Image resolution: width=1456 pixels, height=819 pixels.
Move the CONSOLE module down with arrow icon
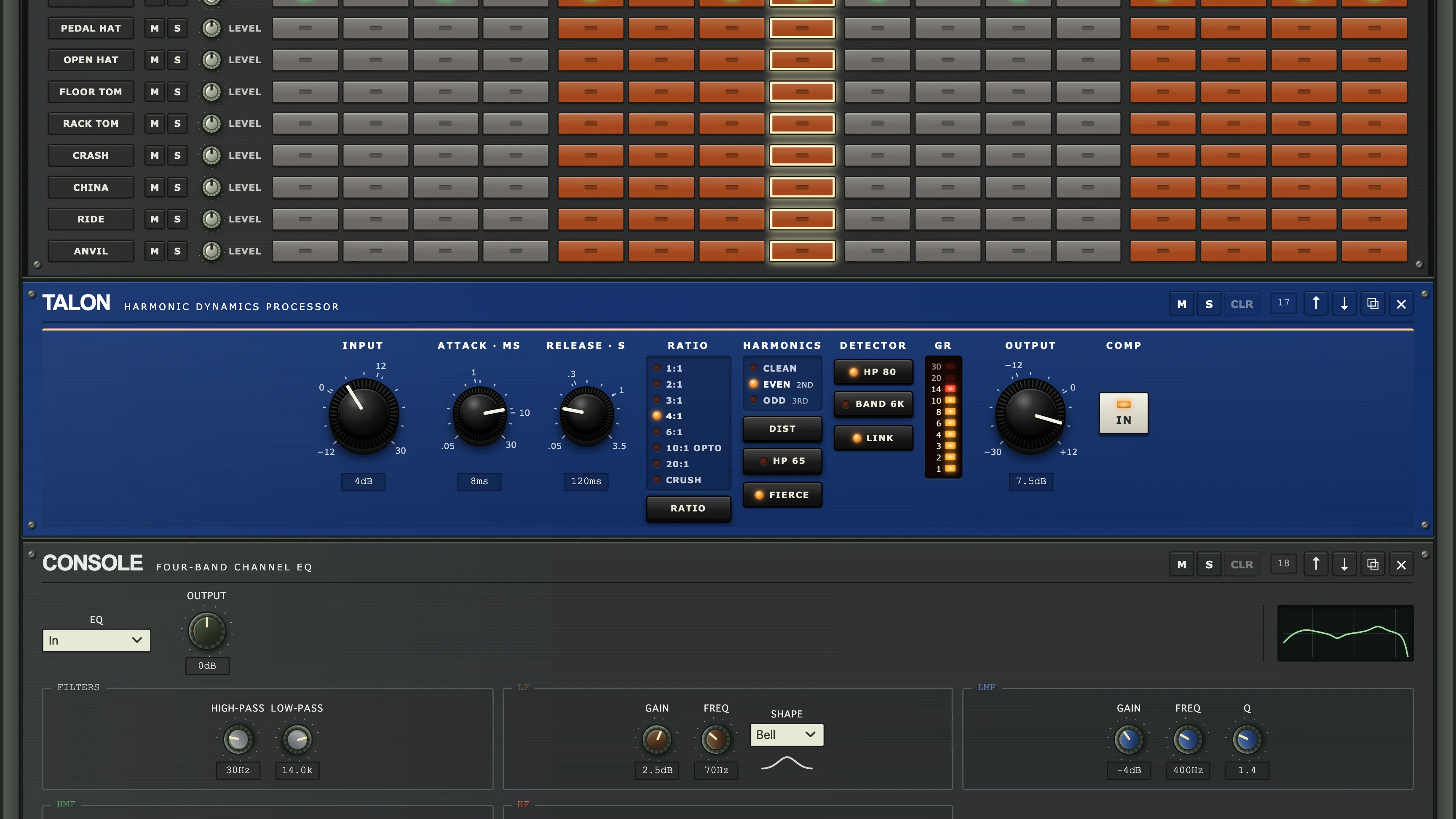click(x=1344, y=564)
